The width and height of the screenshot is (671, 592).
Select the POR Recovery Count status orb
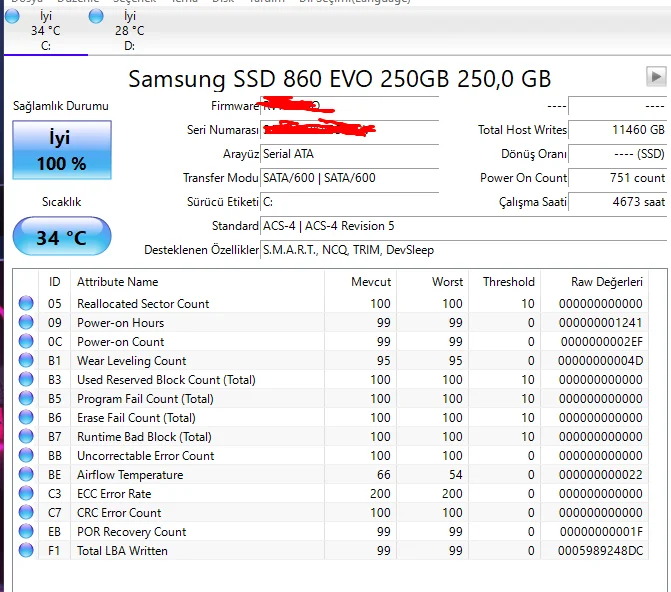tap(26, 531)
